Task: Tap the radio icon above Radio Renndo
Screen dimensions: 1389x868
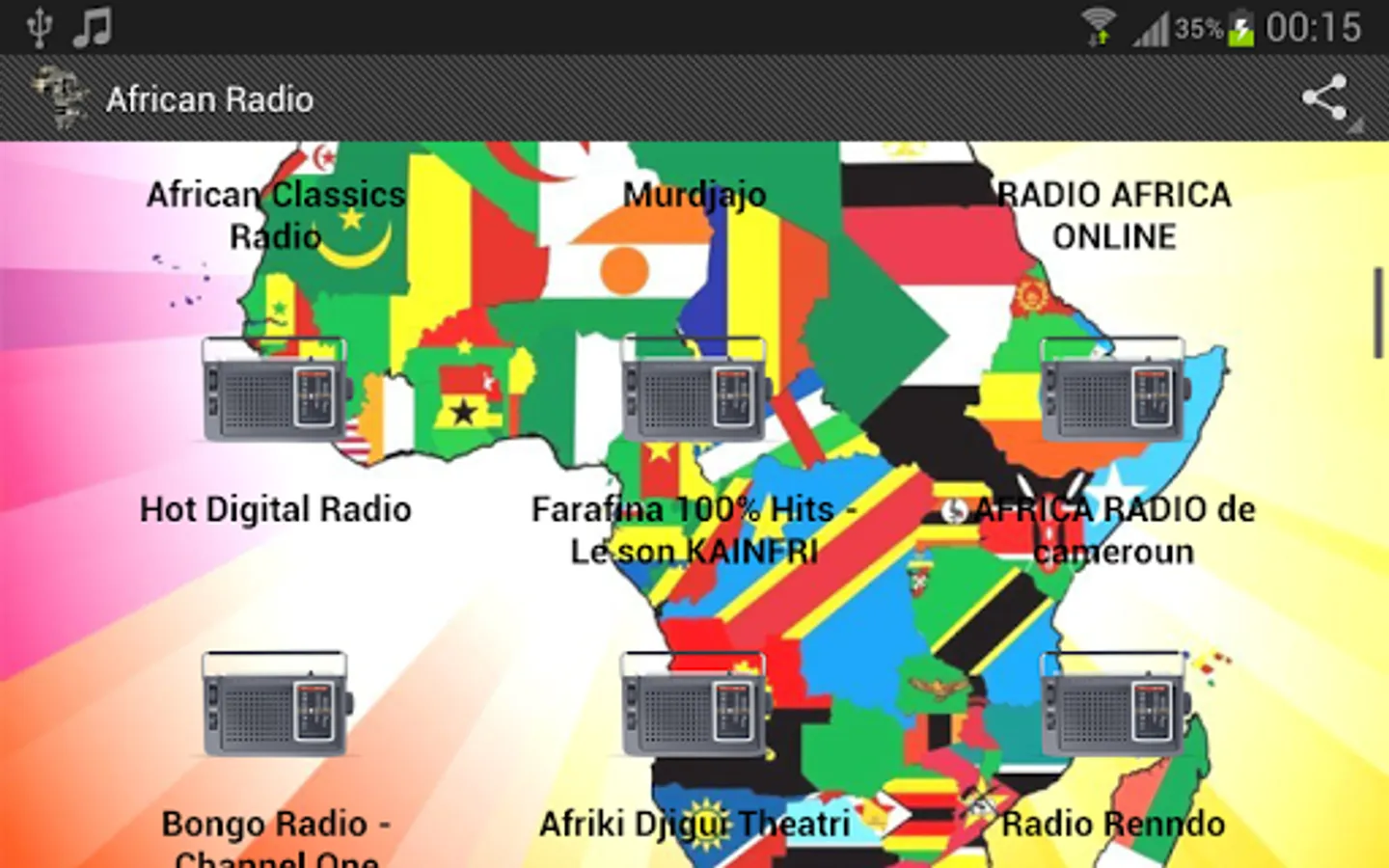Action: click(1115, 704)
